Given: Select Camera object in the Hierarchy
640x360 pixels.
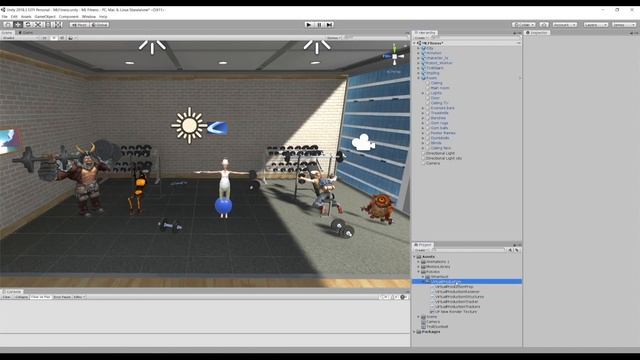Looking at the screenshot, I should (433, 163).
